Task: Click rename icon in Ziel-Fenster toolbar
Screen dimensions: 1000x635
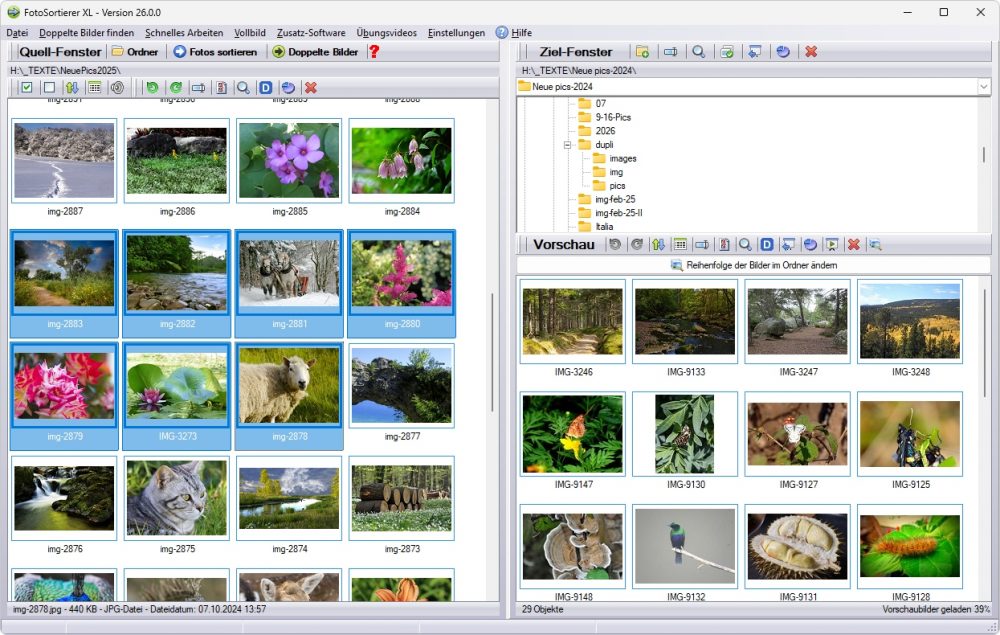Action: [670, 52]
